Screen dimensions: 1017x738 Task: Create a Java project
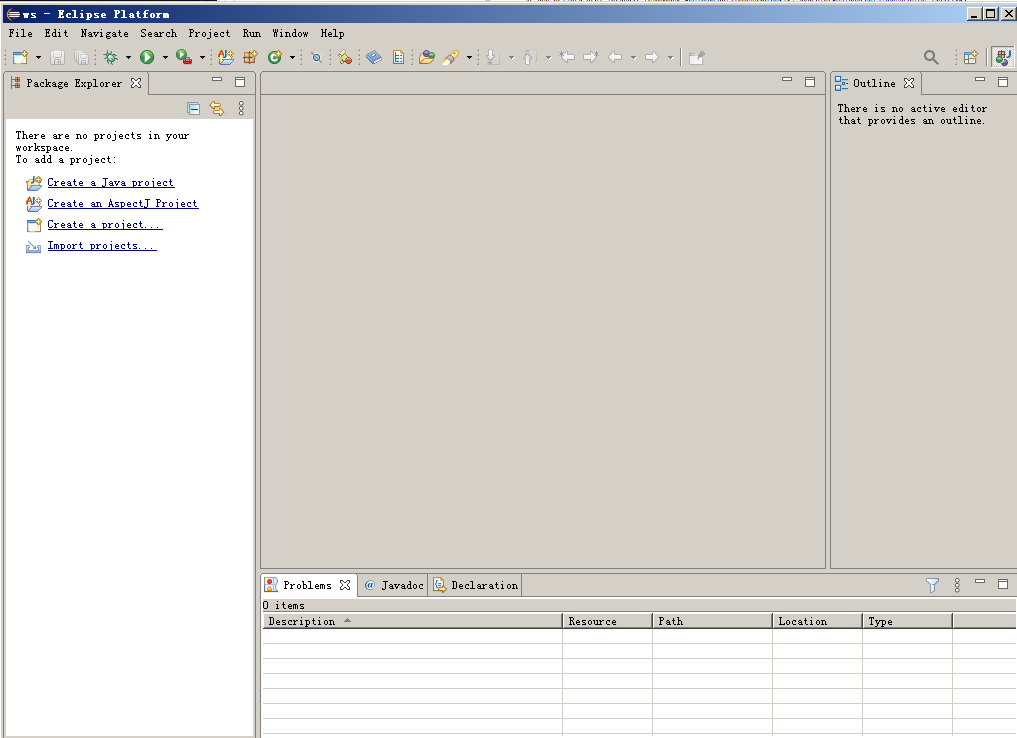[x=110, y=182]
